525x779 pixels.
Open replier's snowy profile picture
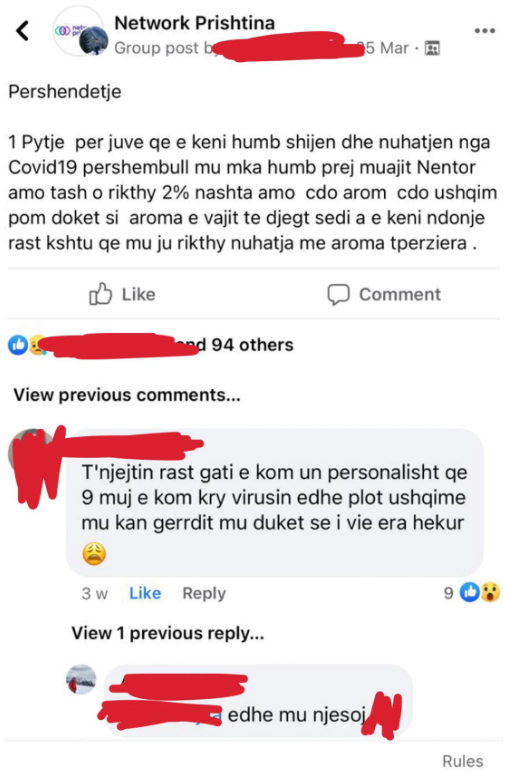click(81, 679)
